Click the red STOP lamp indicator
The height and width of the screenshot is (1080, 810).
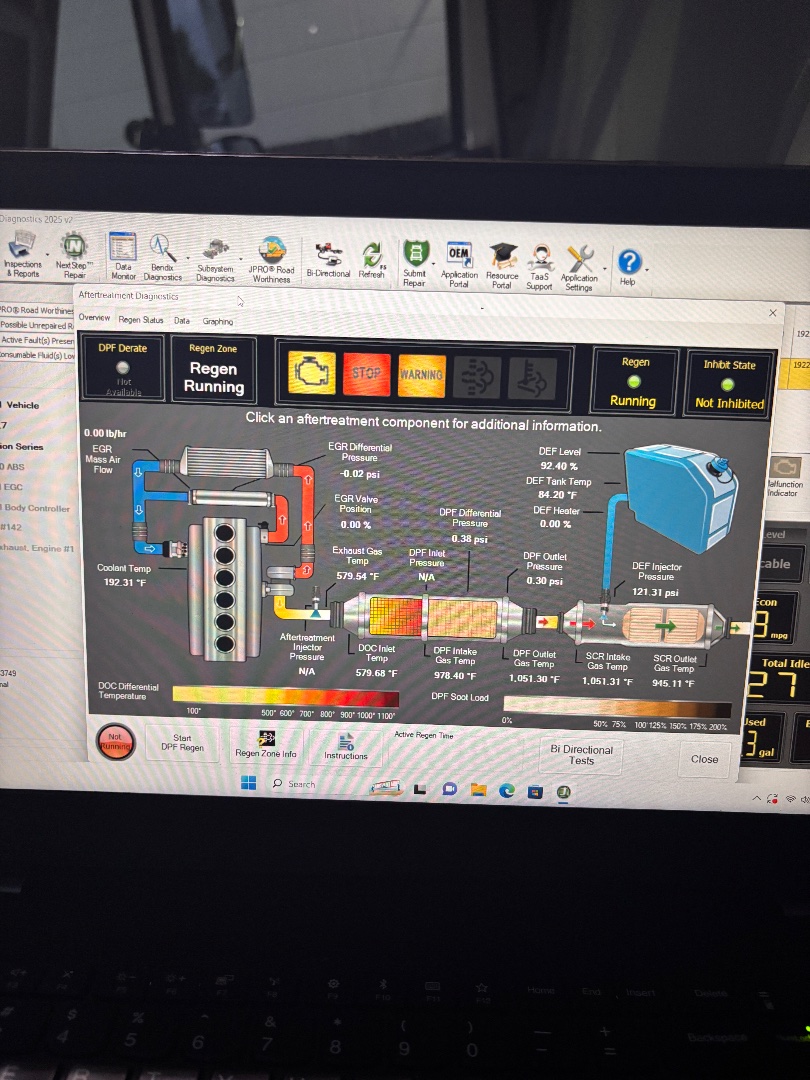point(366,373)
